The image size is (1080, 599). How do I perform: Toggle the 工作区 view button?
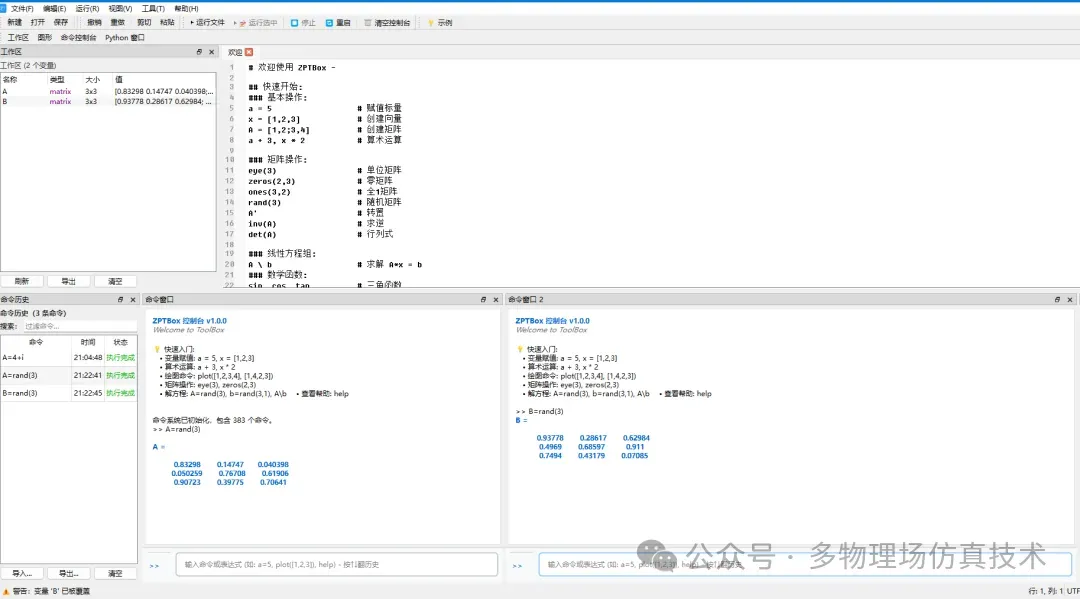click(x=19, y=38)
